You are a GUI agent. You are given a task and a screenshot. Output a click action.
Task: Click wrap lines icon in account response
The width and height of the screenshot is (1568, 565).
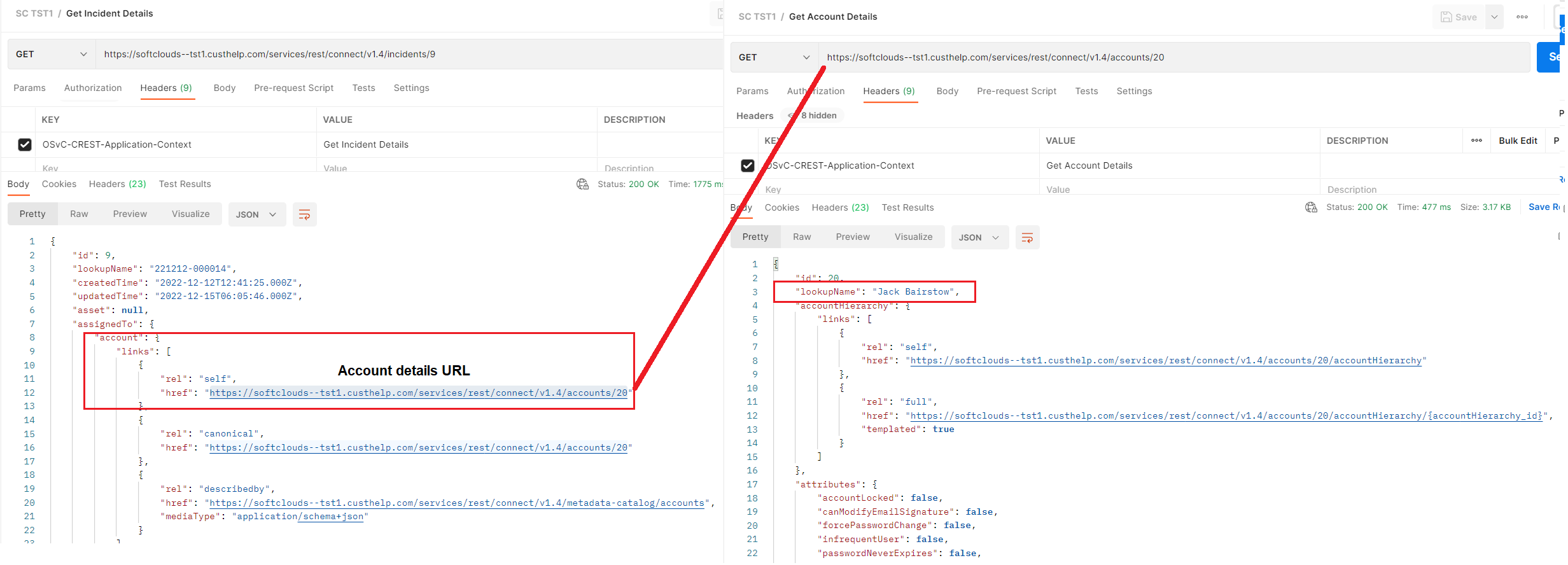click(1027, 237)
